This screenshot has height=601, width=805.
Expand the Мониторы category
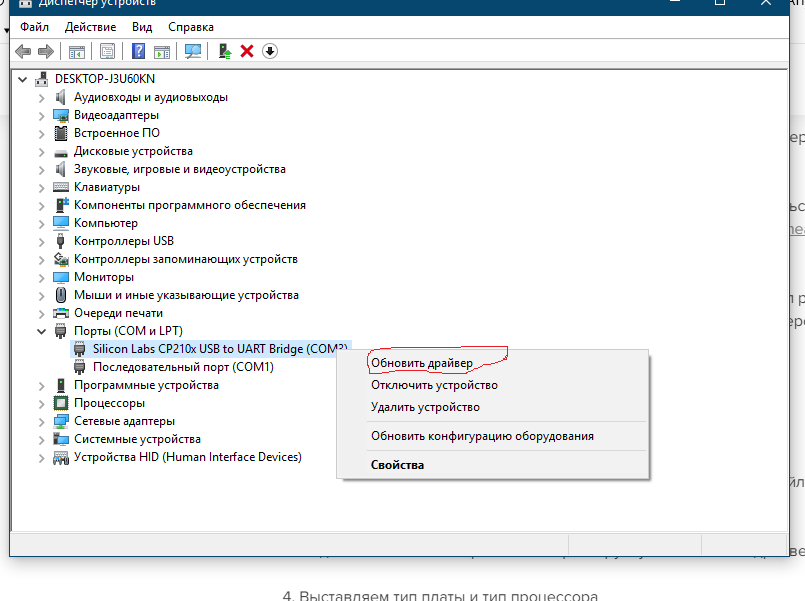point(42,278)
